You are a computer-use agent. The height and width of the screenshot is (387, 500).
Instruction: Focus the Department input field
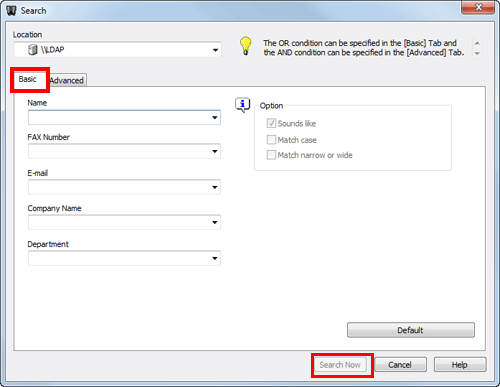(x=124, y=258)
